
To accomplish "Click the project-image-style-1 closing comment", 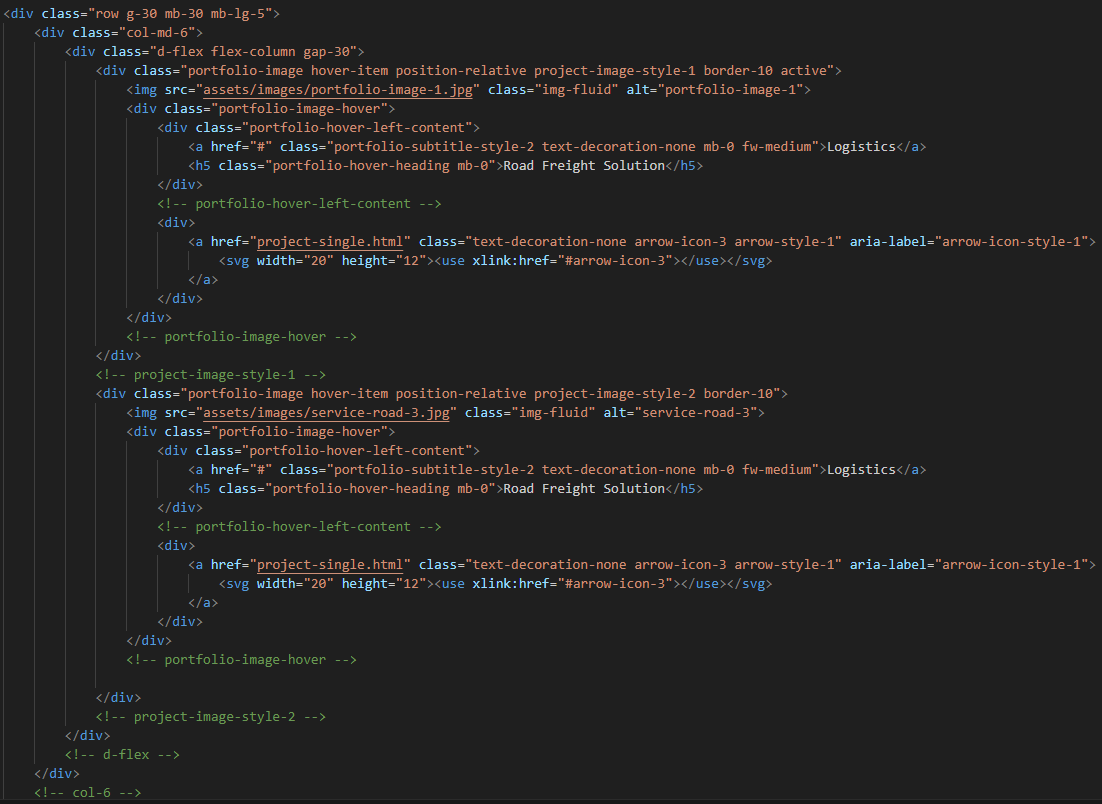I will click(x=210, y=375).
